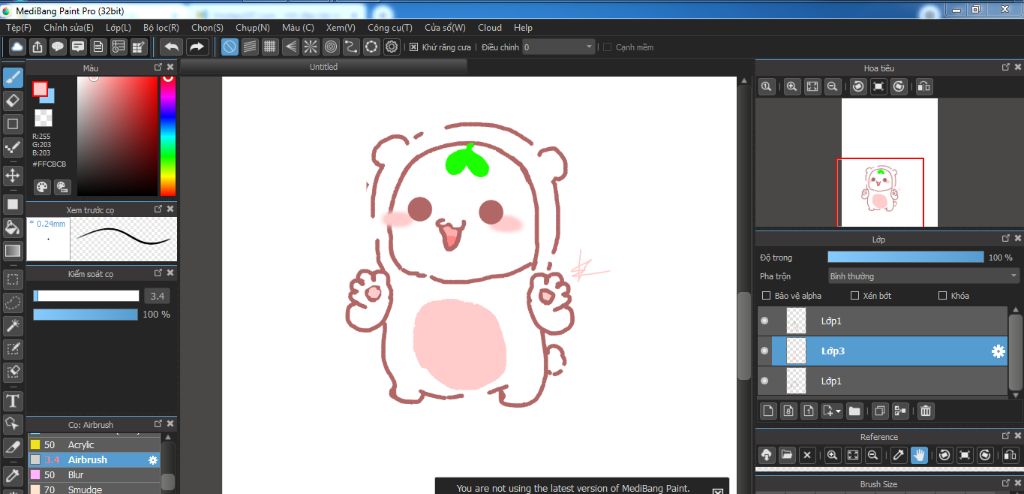Select the Move tool
This screenshot has height=494, width=1024.
tap(12, 175)
